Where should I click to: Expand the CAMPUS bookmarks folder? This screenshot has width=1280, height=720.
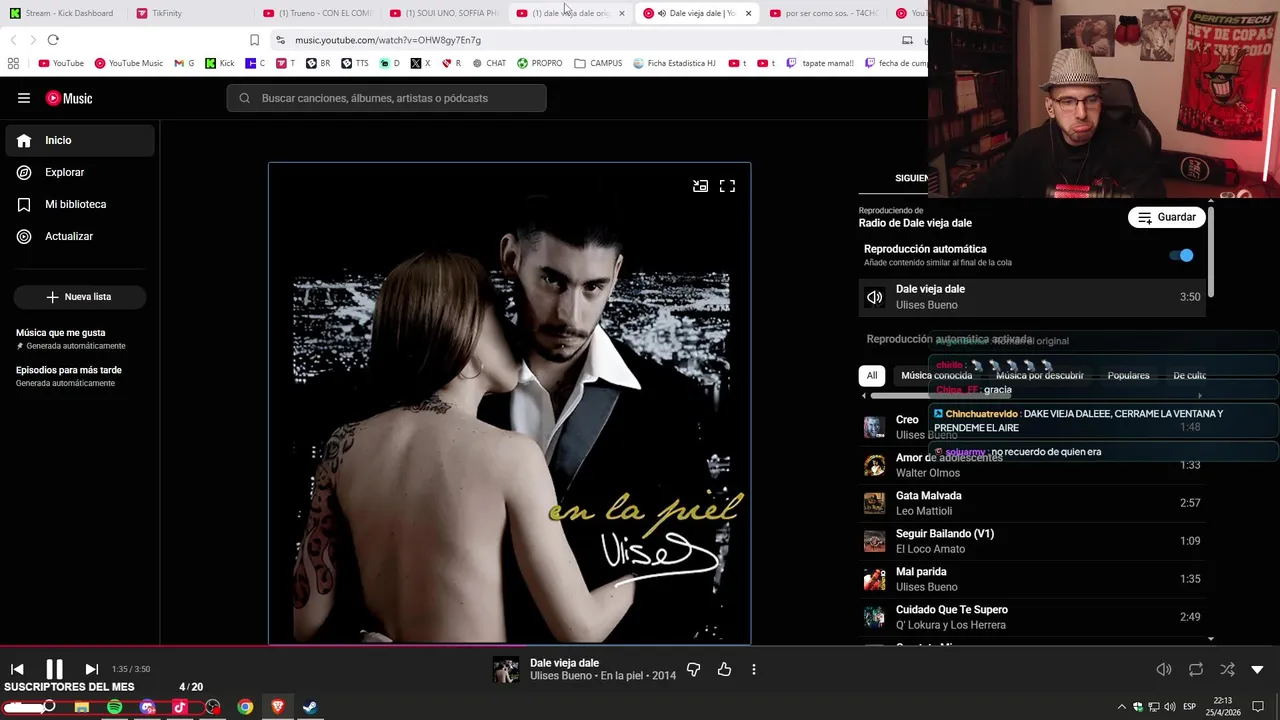point(598,63)
